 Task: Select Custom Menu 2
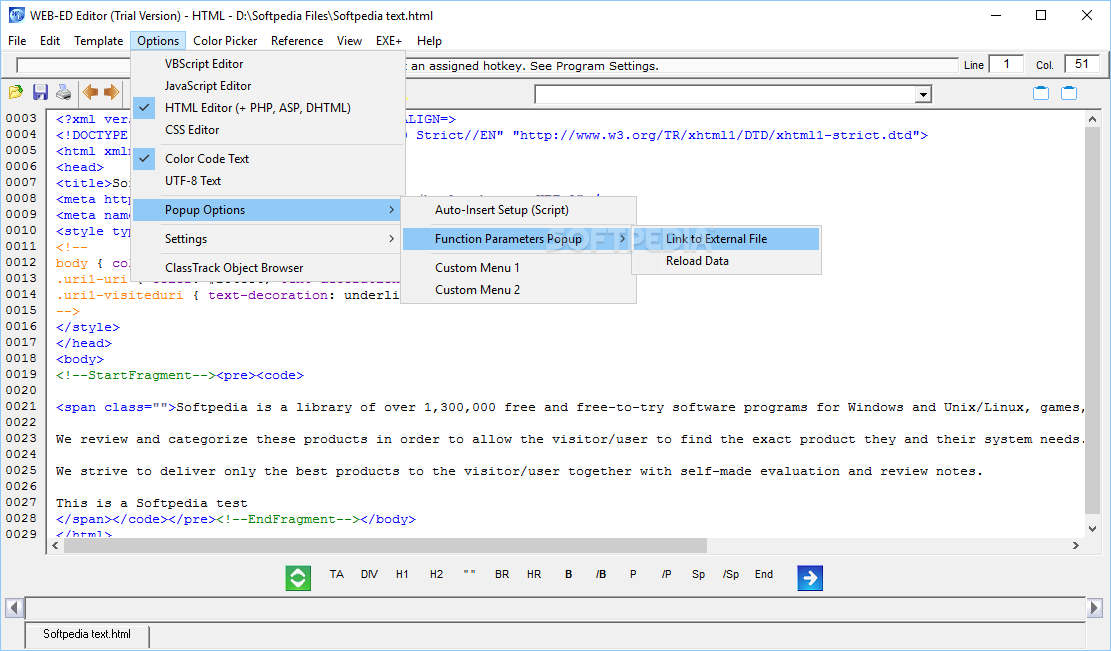tap(518, 290)
